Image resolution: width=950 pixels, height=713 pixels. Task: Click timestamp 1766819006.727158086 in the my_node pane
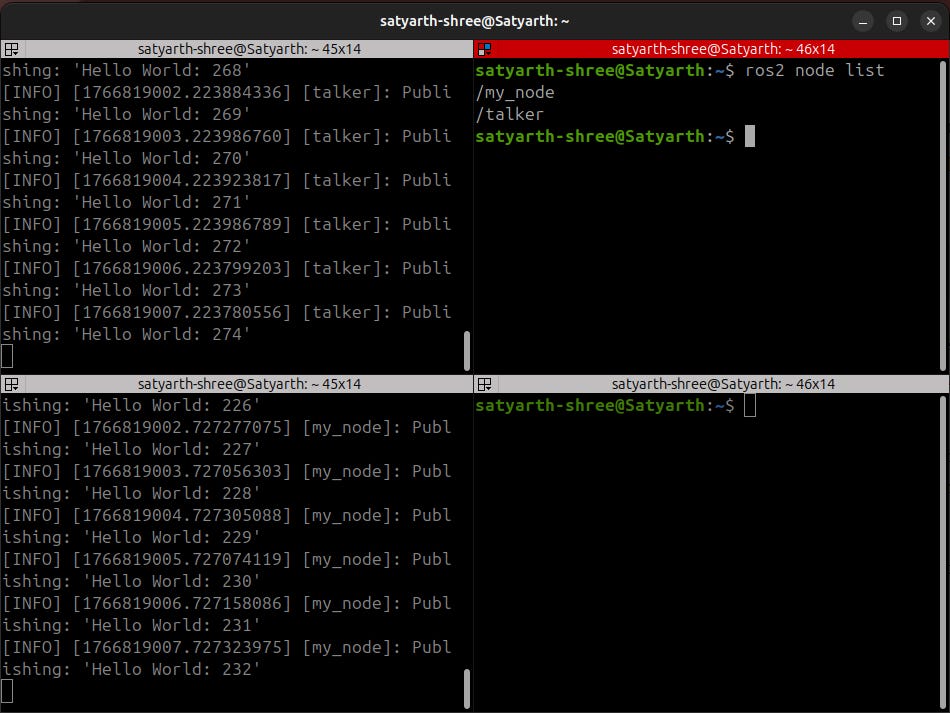182,603
